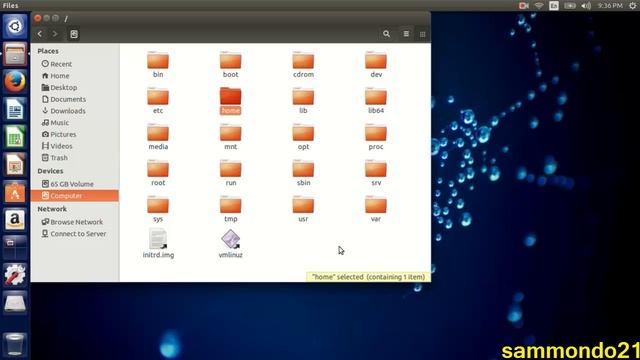Screen dimensions: 640x360
Task: Switch to grid icon view
Action: [422, 34]
